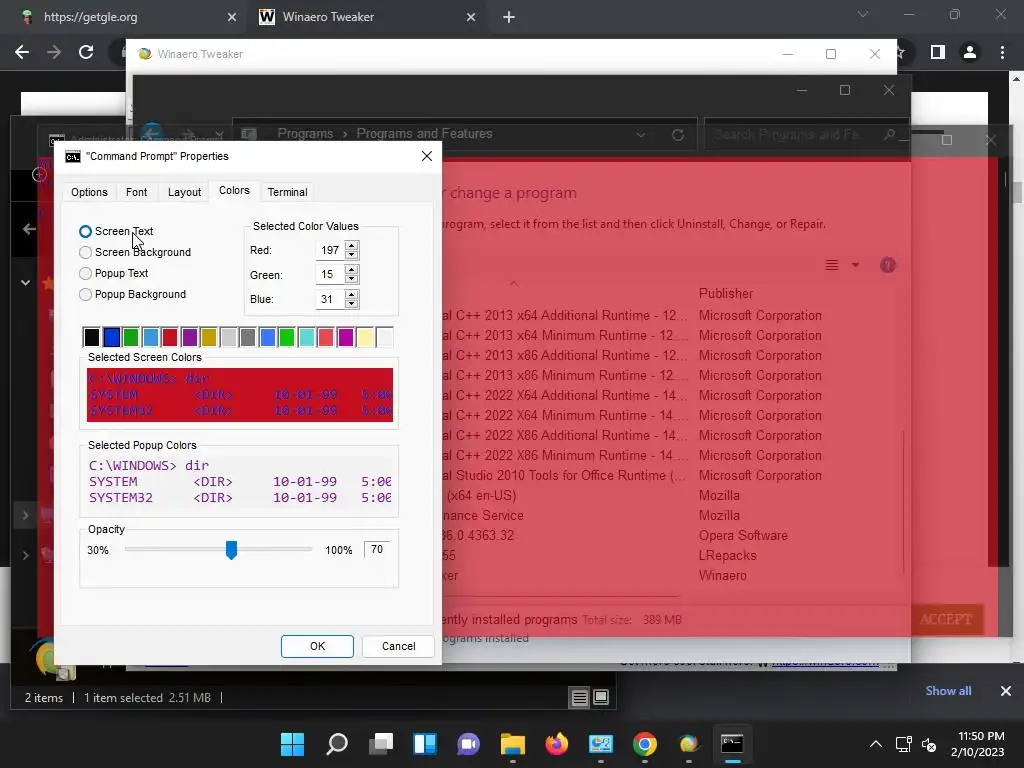Refresh the Programs and Features address bar
Screen dimensions: 1024x768
pyautogui.click(x=678, y=135)
